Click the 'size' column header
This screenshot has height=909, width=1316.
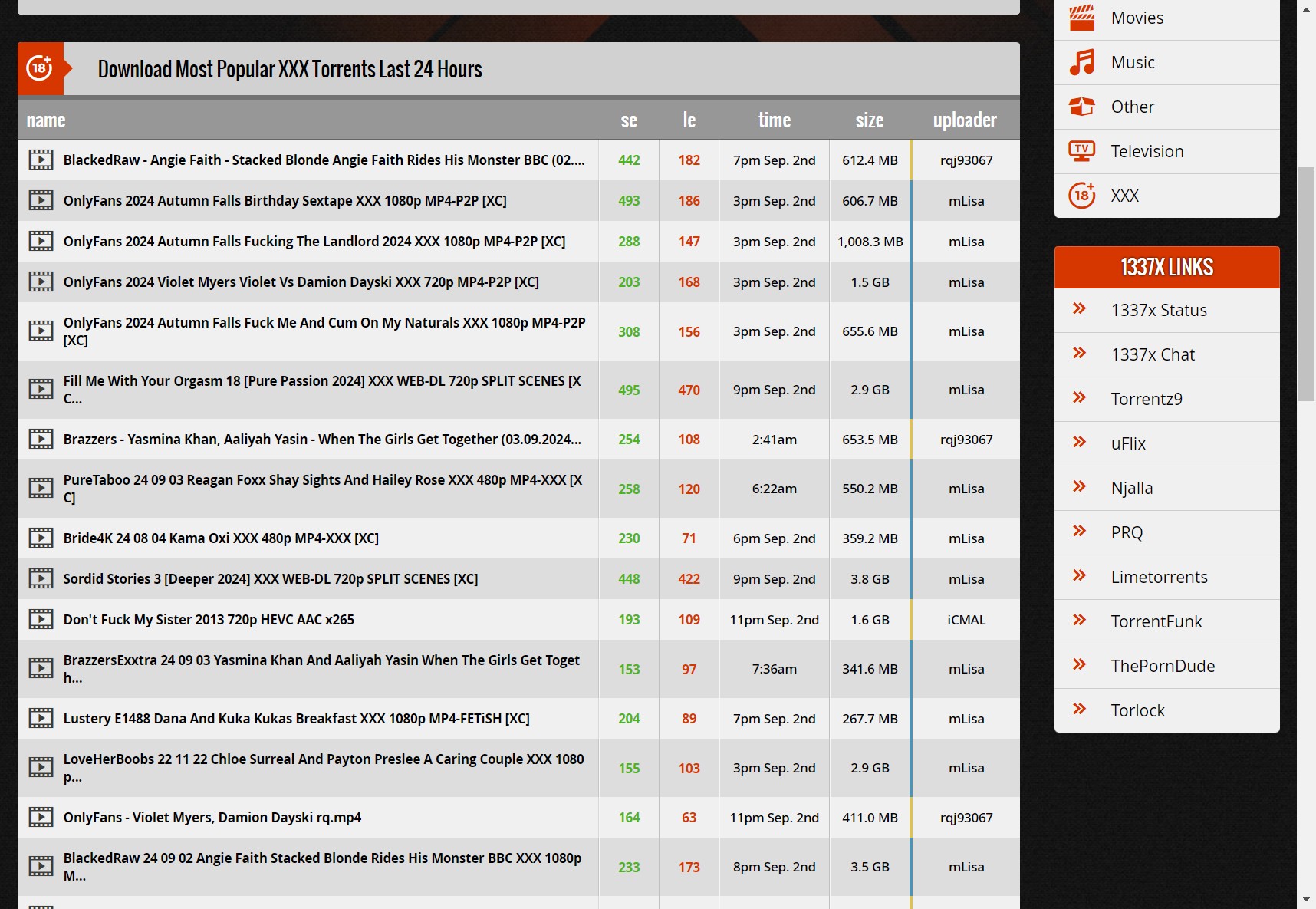point(869,120)
